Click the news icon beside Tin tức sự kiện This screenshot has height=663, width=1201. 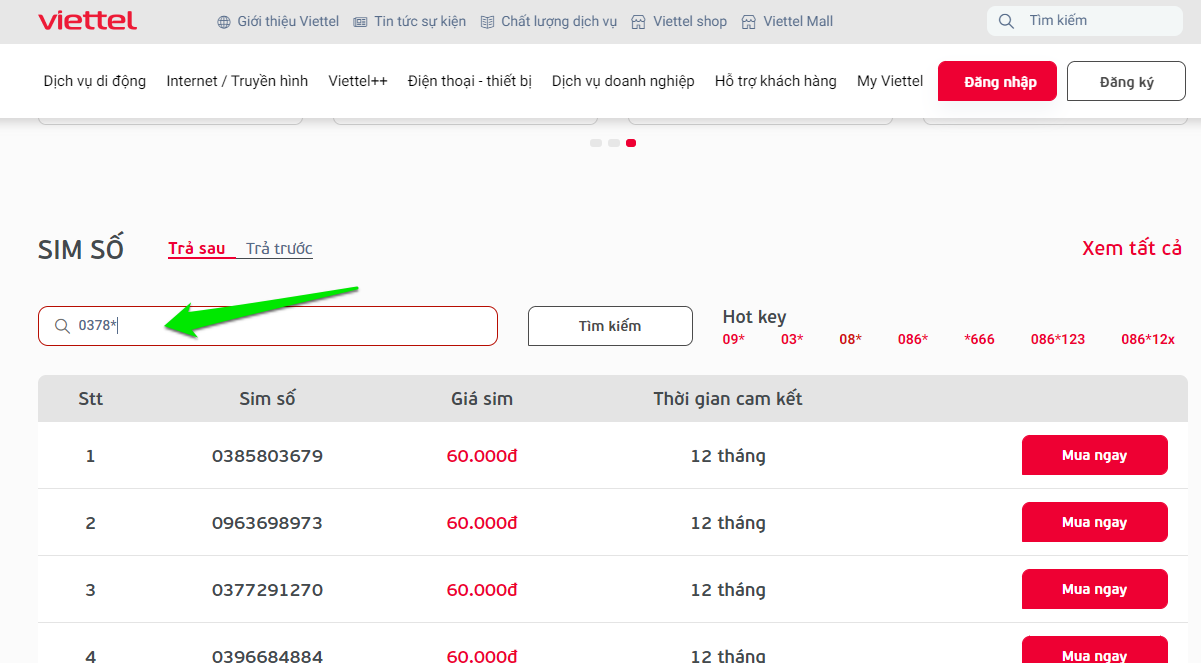tap(361, 22)
